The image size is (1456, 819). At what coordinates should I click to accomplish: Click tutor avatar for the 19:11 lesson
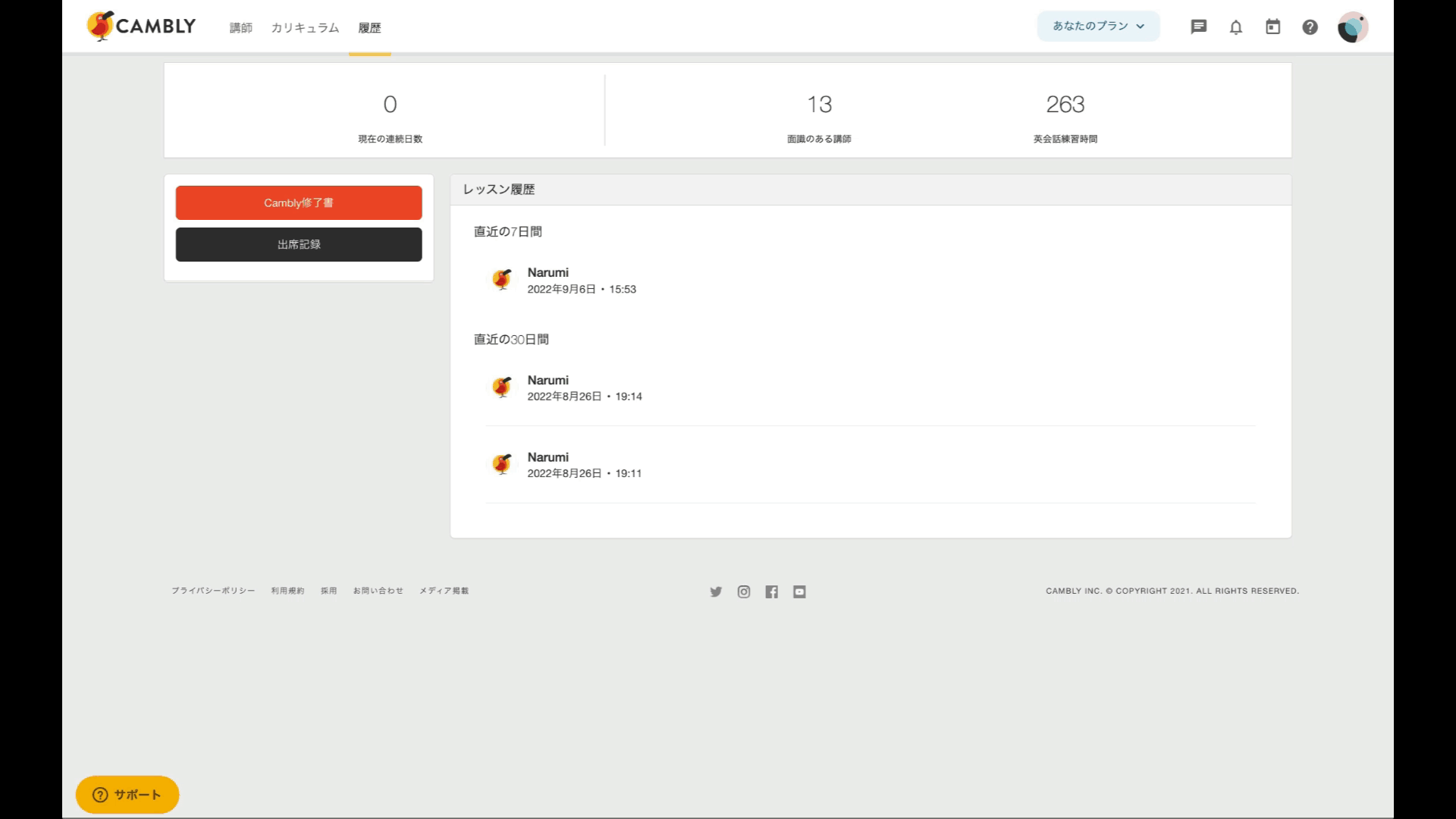[501, 464]
